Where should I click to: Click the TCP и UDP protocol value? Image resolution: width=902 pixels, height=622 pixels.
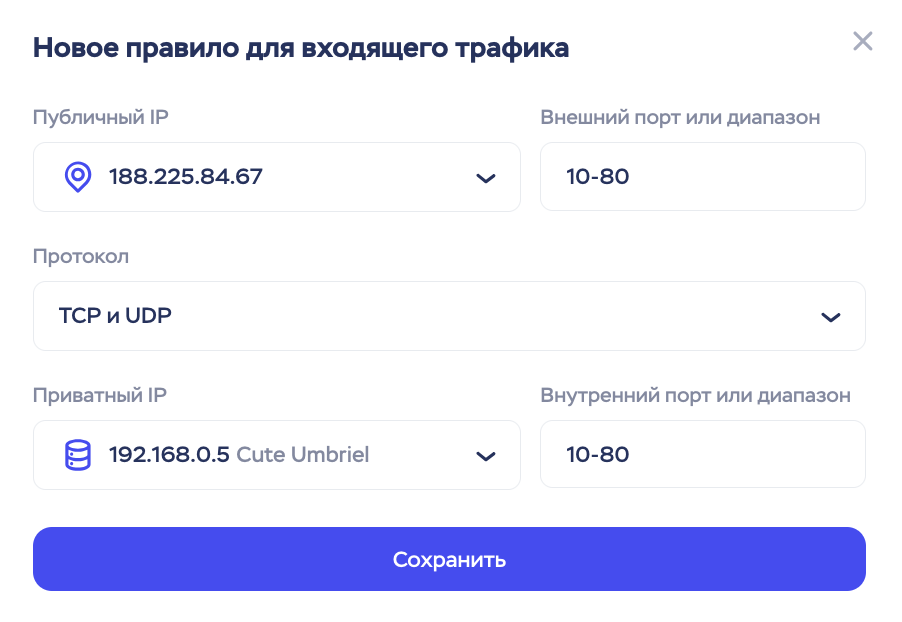(115, 316)
